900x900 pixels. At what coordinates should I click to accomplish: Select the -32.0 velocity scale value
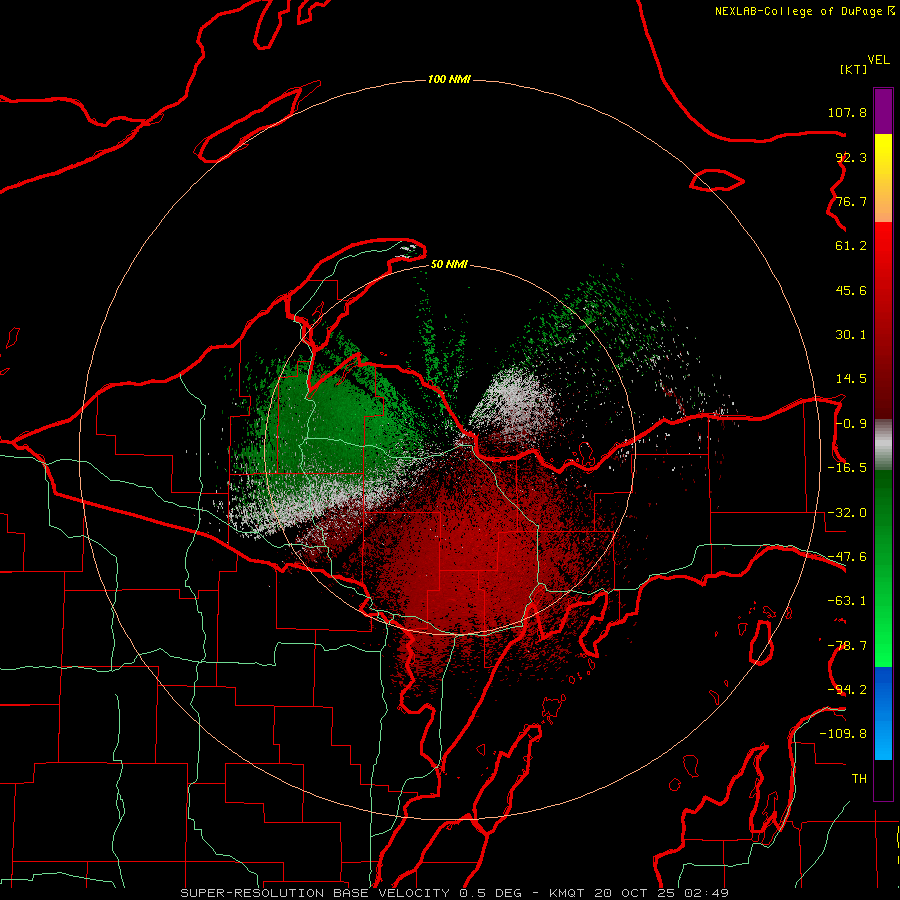(x=847, y=513)
